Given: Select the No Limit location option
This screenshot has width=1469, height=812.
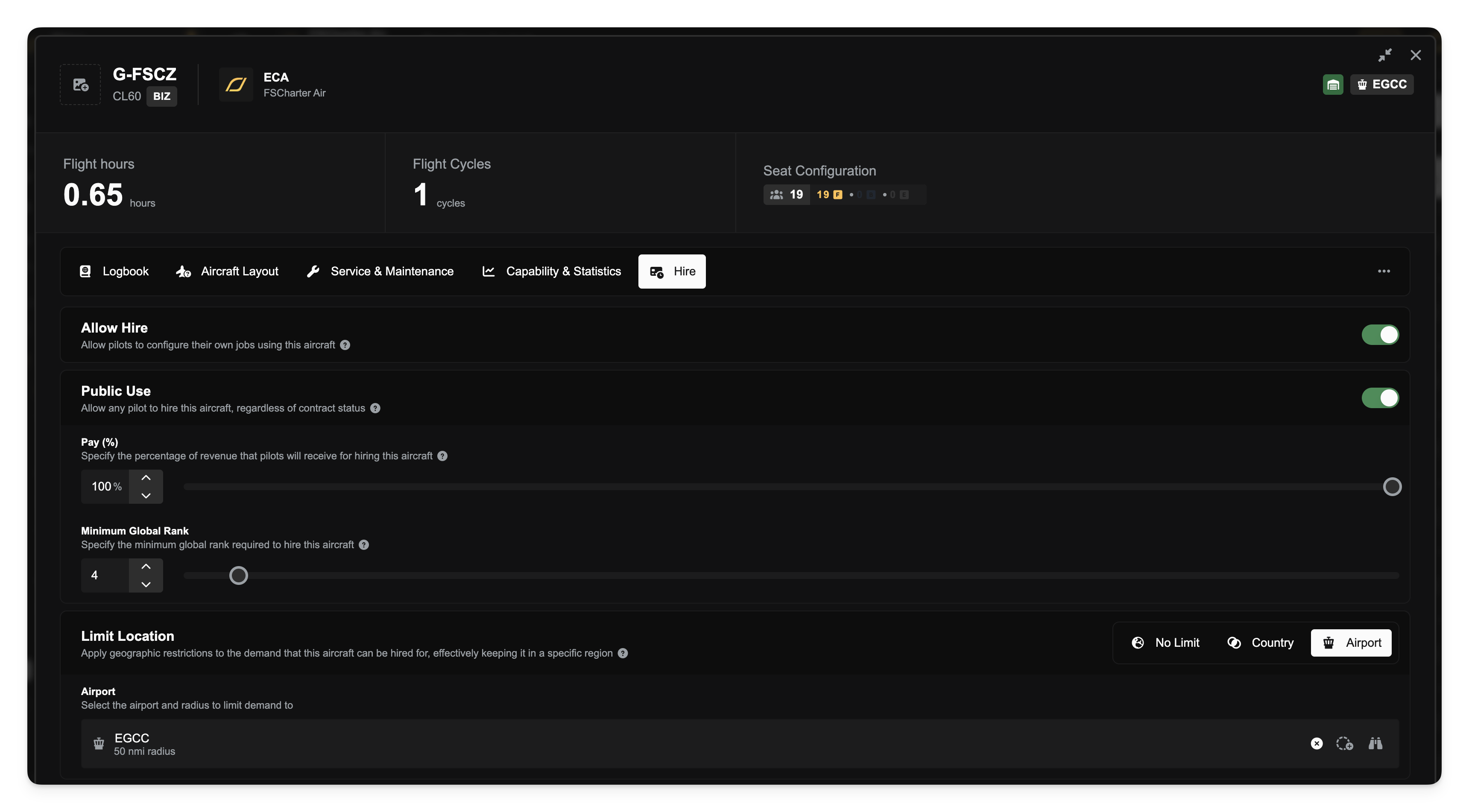Looking at the screenshot, I should 1166,643.
